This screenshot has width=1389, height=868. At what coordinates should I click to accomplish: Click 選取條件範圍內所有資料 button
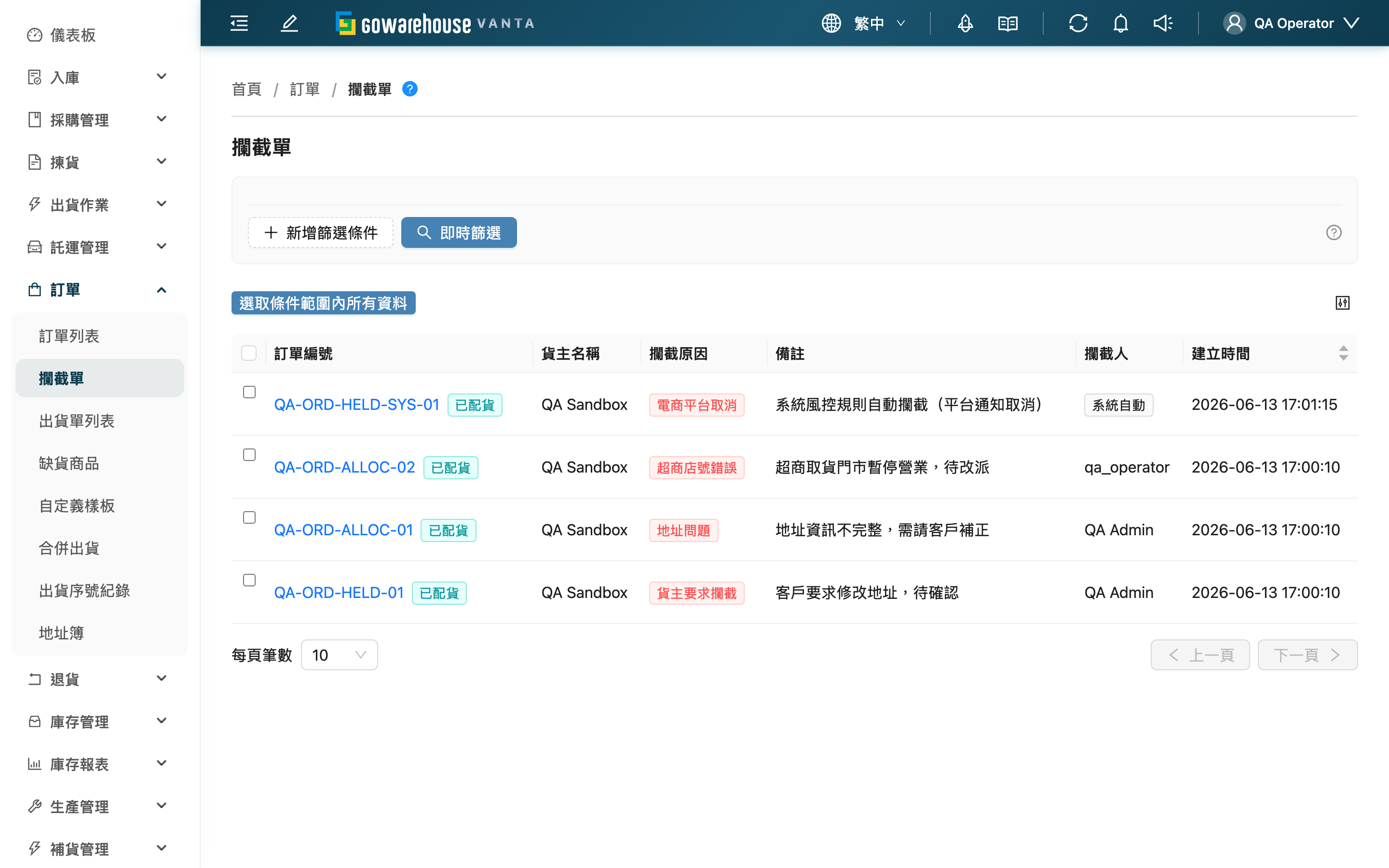click(323, 303)
